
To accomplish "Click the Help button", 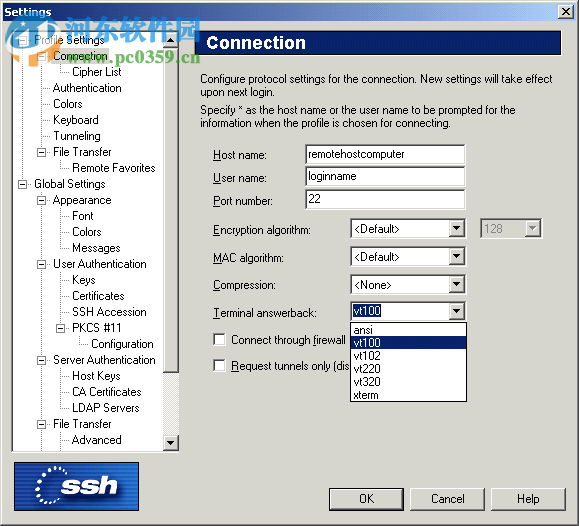I will click(x=528, y=499).
